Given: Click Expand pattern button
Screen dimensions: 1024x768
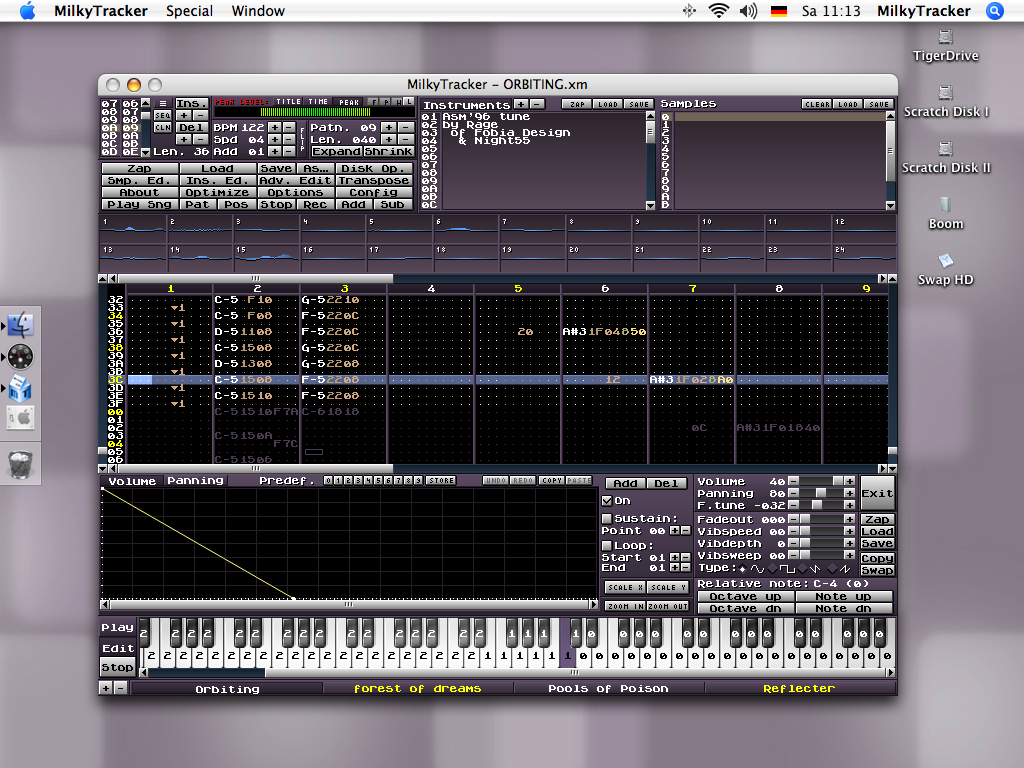Looking at the screenshot, I should (336, 151).
